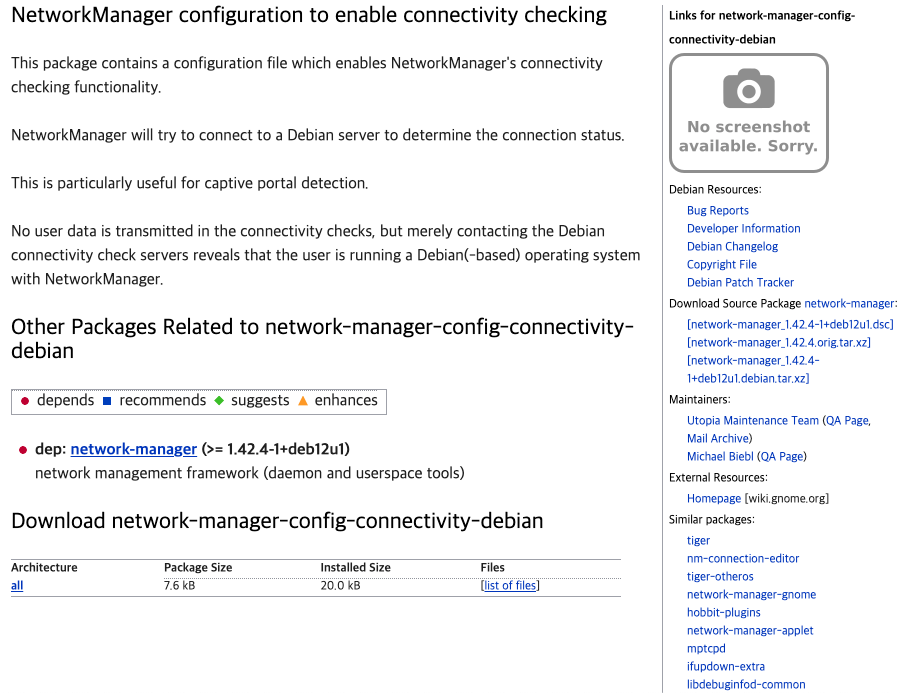
Task: Click the Installed Size column header
Action: 355,567
